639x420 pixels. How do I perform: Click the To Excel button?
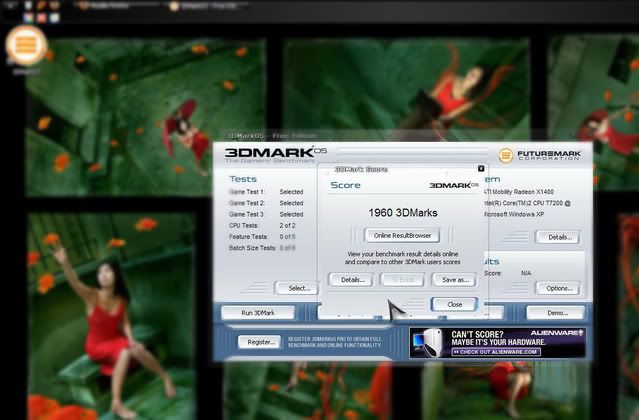[402, 280]
